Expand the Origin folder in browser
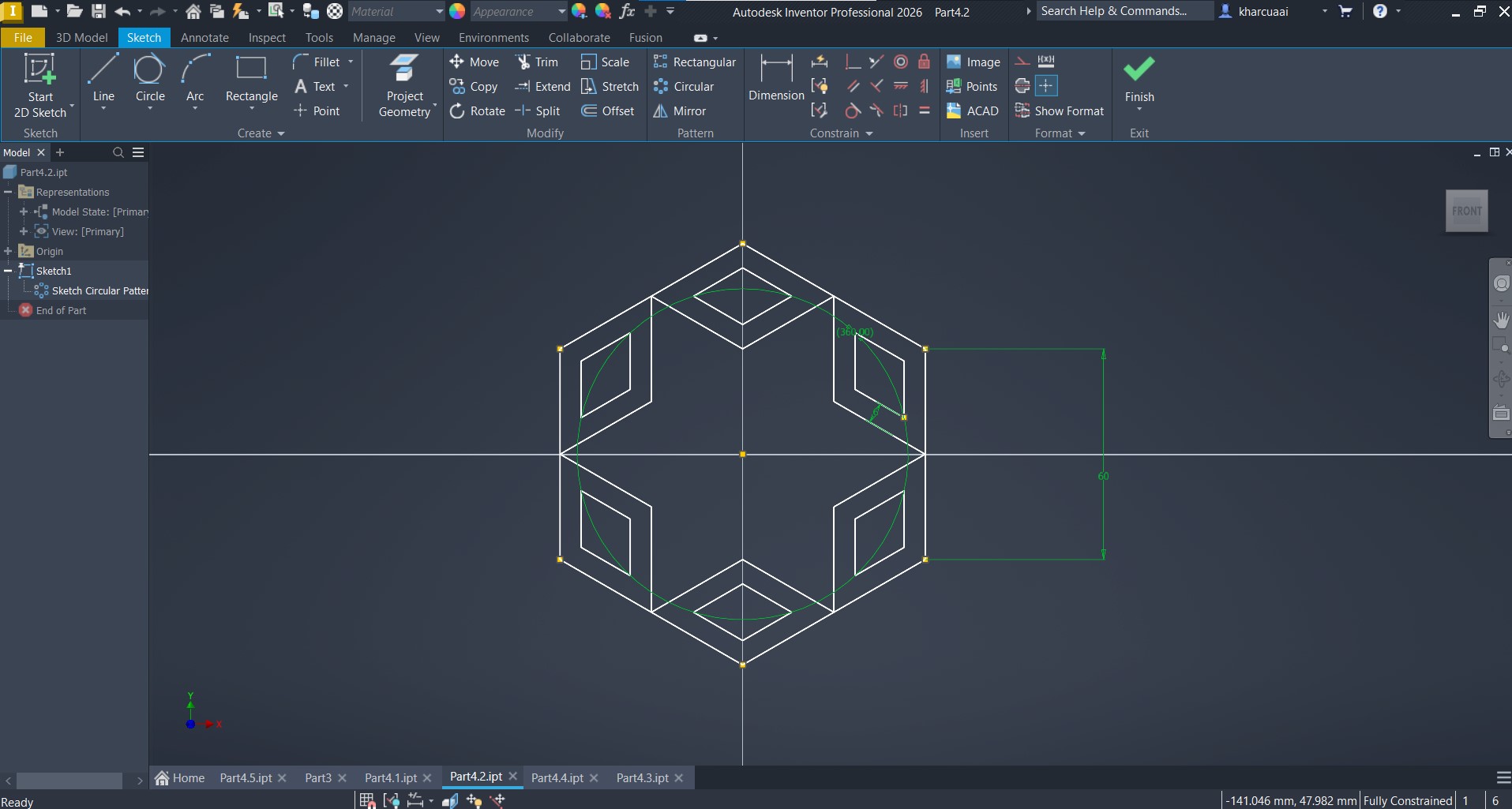The image size is (1512, 809). click(x=8, y=251)
